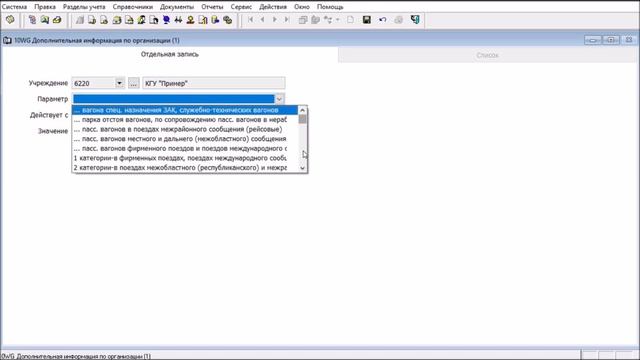
Task: Click the window icon before 10WG title
Action: (x=7, y=40)
